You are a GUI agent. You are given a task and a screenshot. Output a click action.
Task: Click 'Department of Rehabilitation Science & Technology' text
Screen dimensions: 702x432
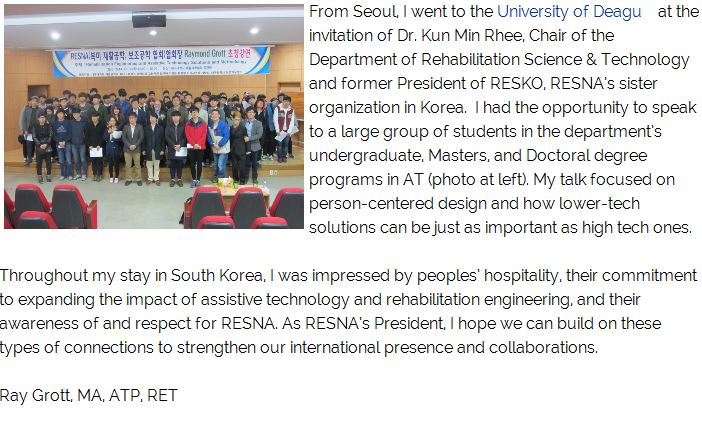(x=499, y=60)
